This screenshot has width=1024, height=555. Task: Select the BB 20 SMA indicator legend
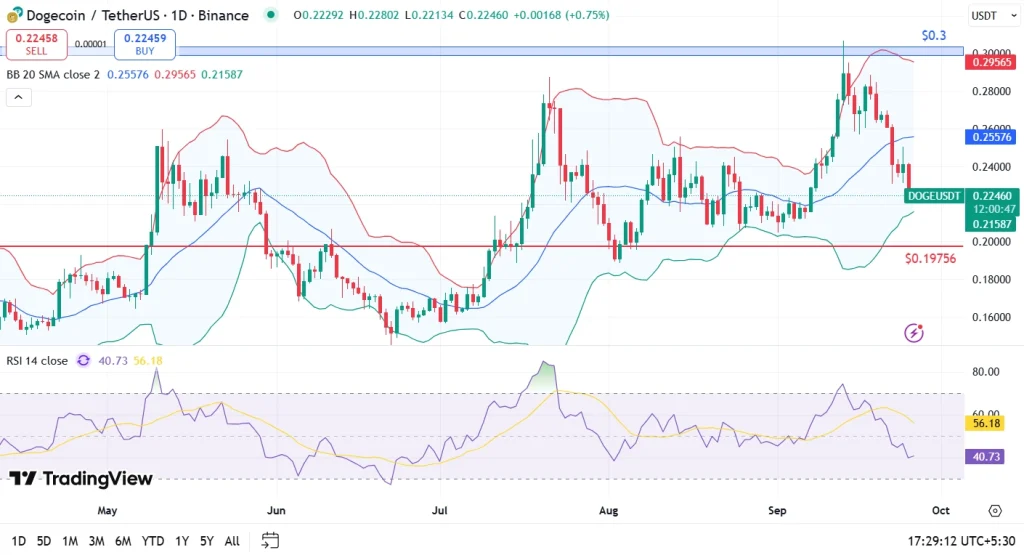pyautogui.click(x=53, y=75)
